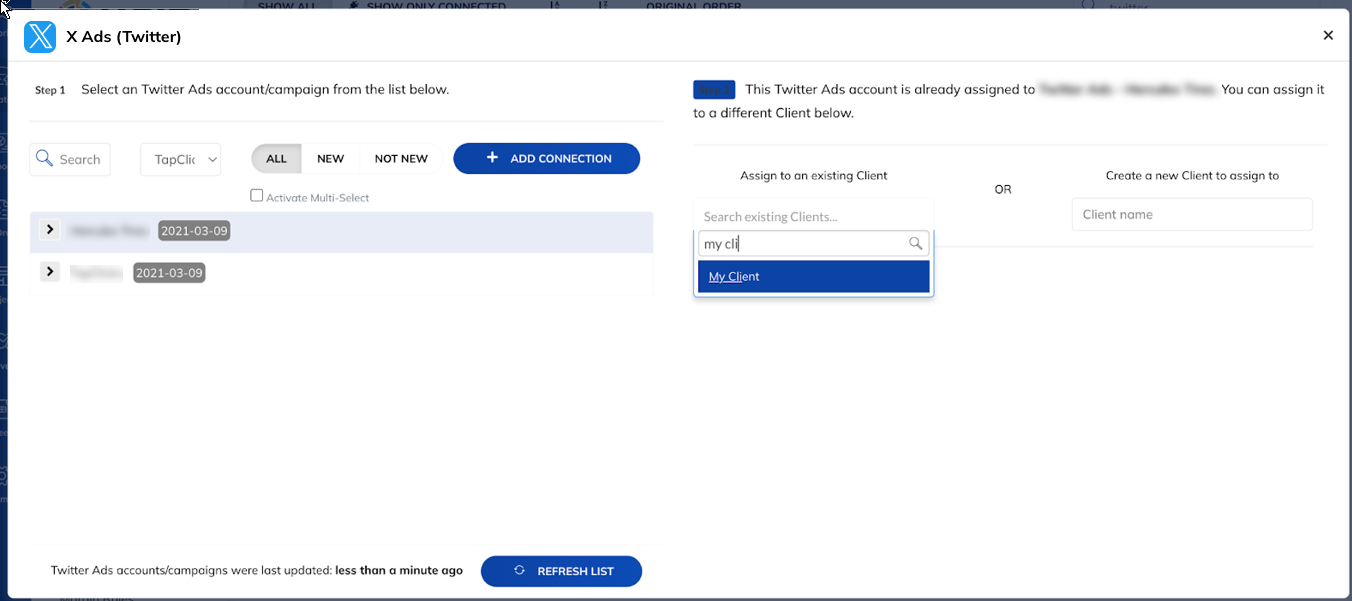Viewport: 1352px width, 601px height.
Task: Click the ADD CONNECTION button
Action: pos(547,158)
